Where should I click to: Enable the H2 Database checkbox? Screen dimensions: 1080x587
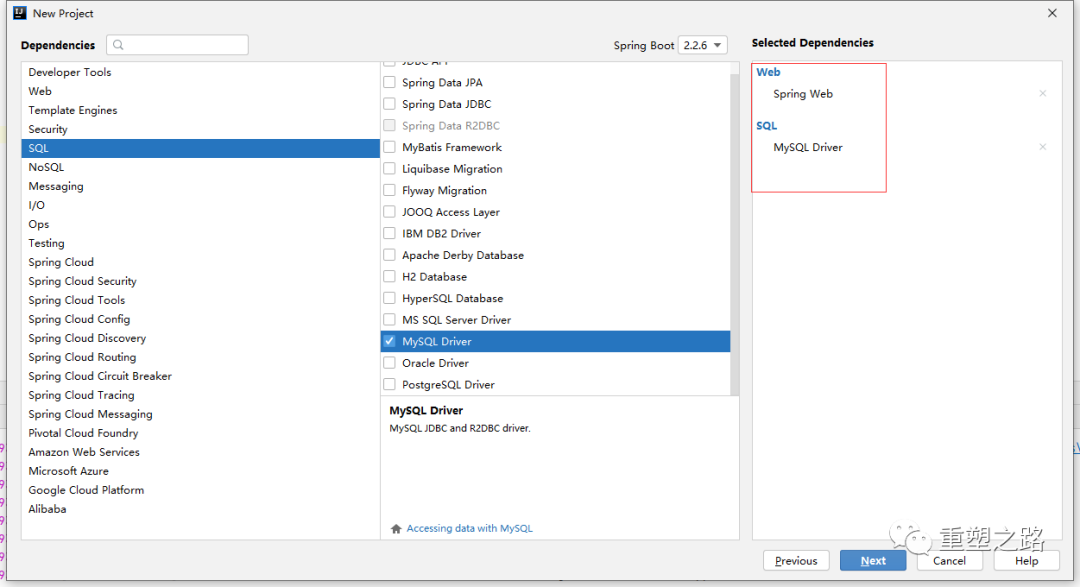click(x=390, y=277)
